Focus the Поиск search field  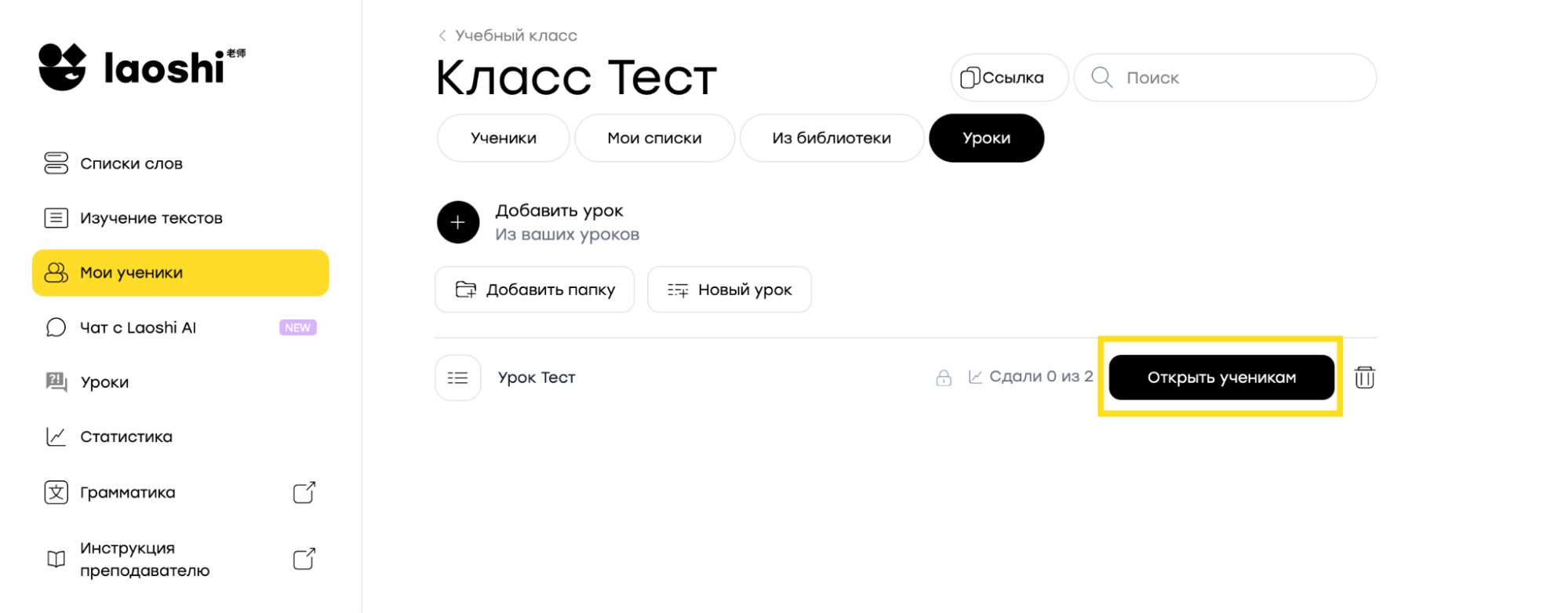click(1225, 78)
